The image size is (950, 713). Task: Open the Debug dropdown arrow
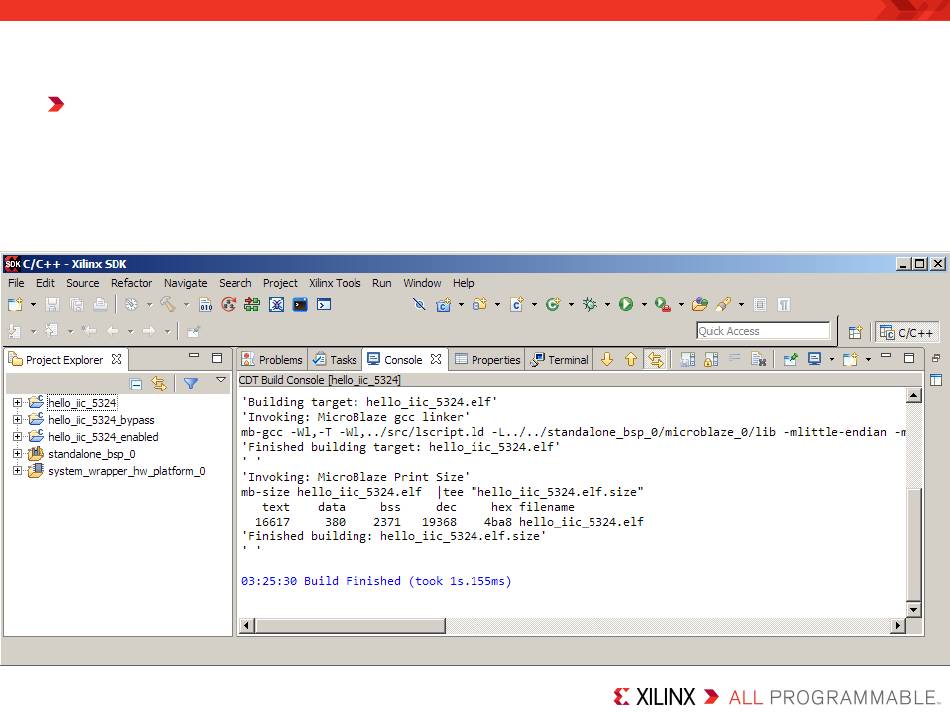pos(607,304)
